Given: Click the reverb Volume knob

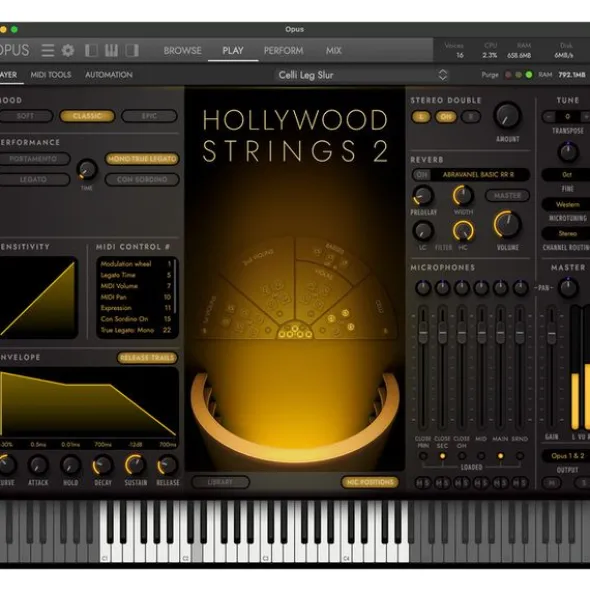Looking at the screenshot, I should pyautogui.click(x=507, y=225).
